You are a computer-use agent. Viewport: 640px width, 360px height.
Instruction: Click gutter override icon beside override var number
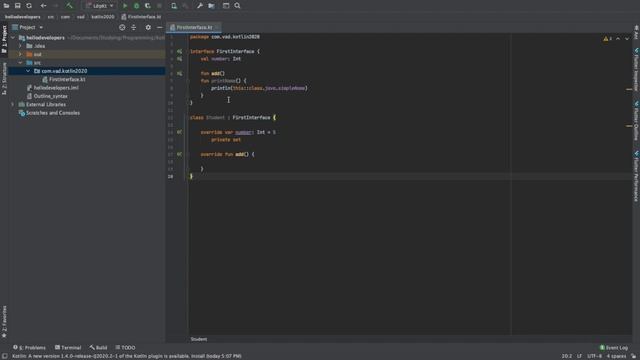[x=179, y=132]
